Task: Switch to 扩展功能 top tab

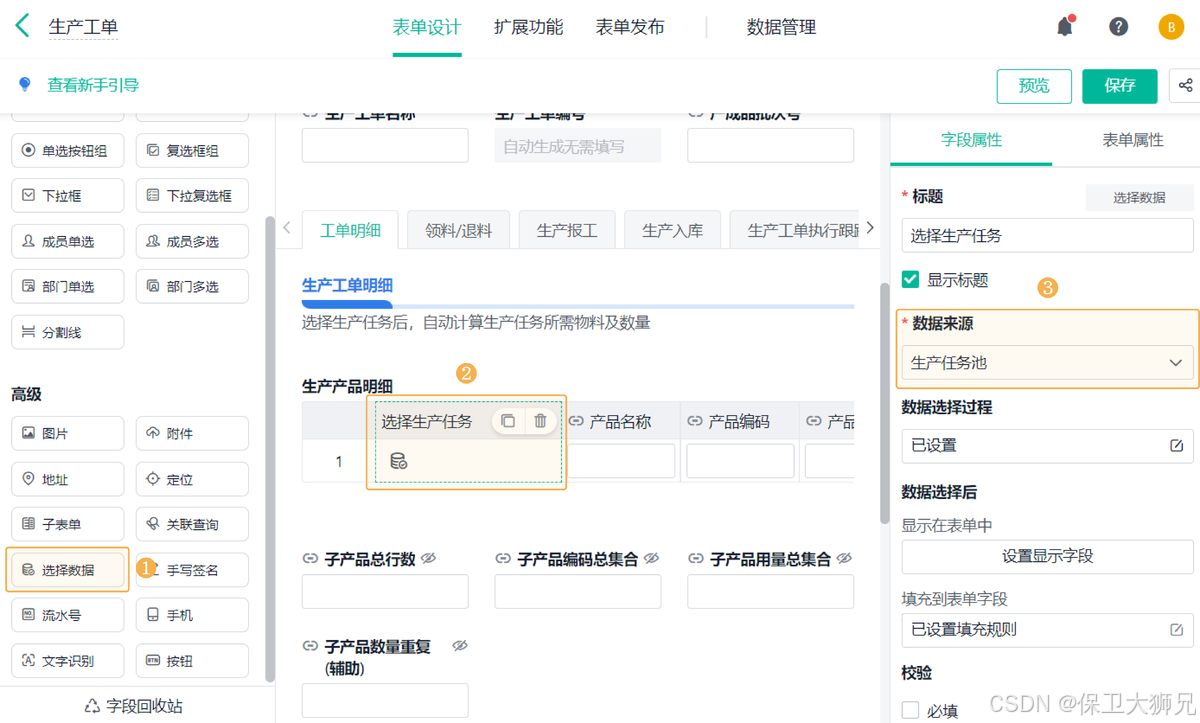Action: [528, 27]
